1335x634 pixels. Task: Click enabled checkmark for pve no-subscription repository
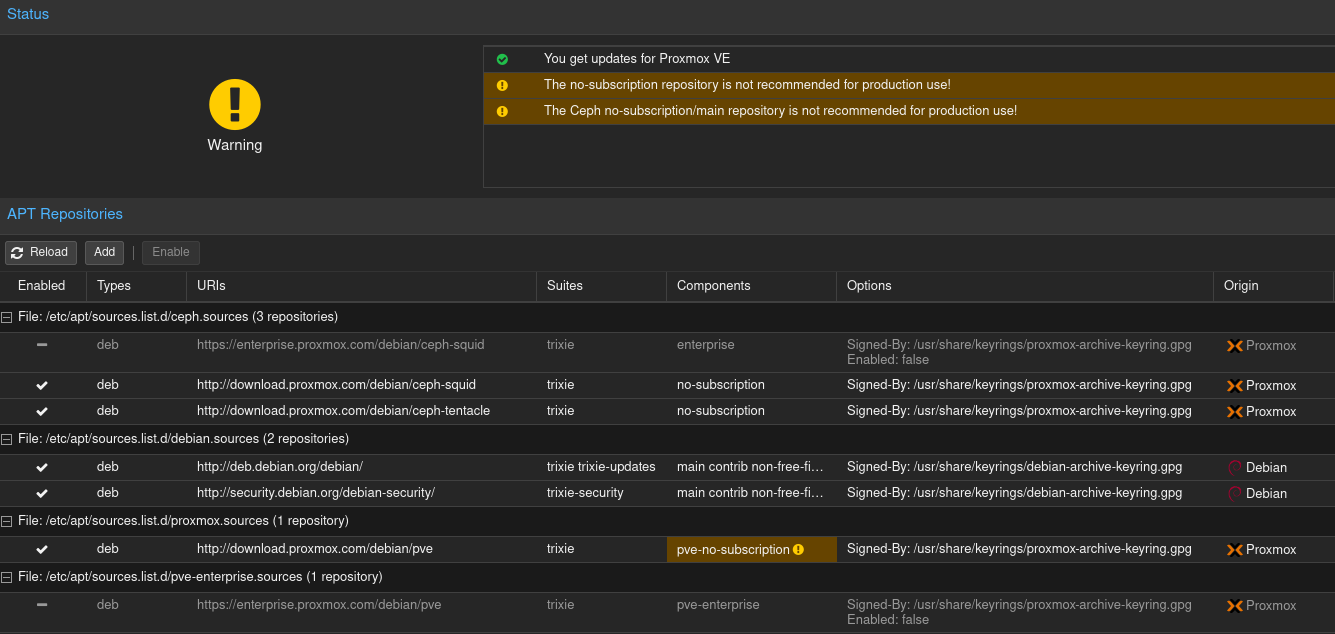click(x=42, y=549)
